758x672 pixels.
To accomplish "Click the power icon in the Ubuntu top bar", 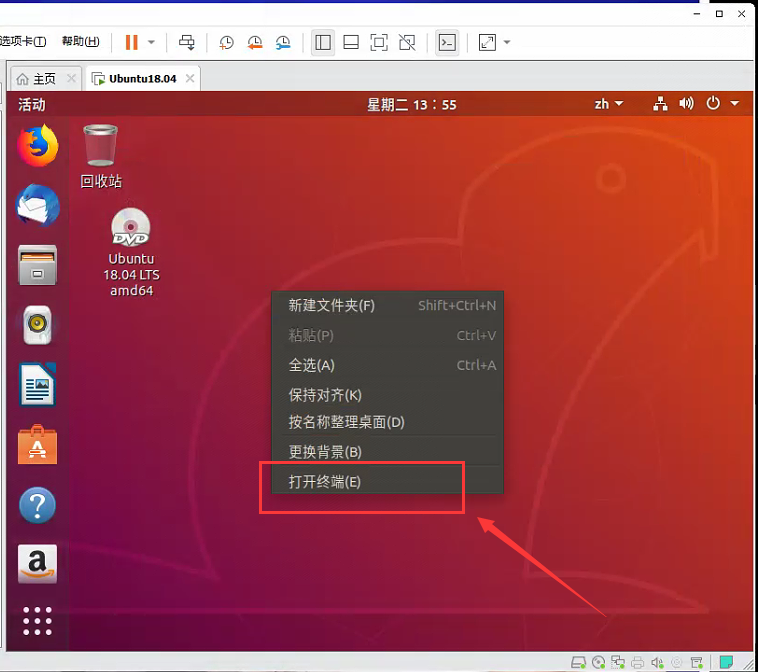I will click(713, 103).
